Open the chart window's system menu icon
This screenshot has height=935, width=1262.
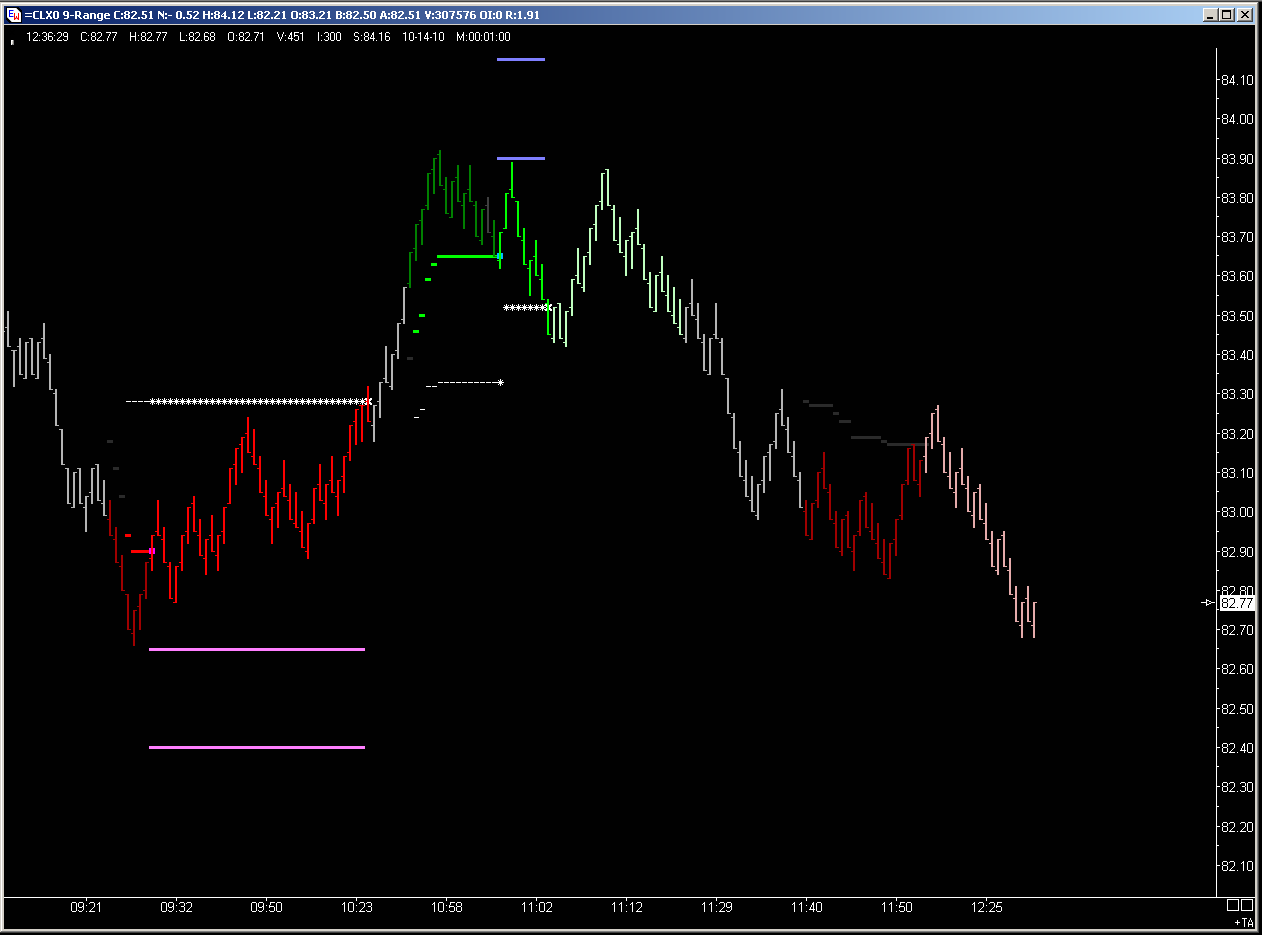[x=12, y=14]
